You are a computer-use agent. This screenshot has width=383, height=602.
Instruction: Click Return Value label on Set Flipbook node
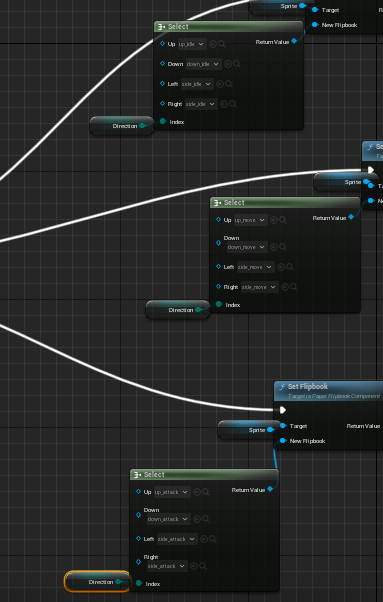point(363,426)
